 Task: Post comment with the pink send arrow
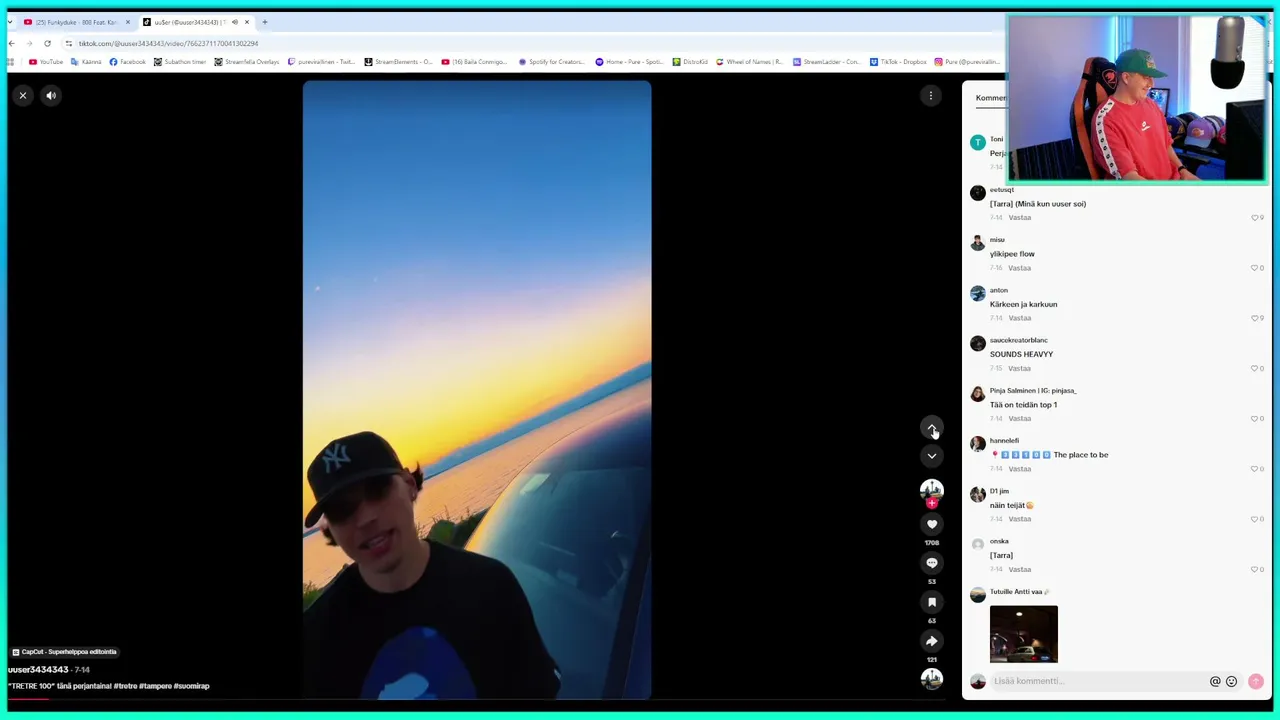[x=1255, y=681]
